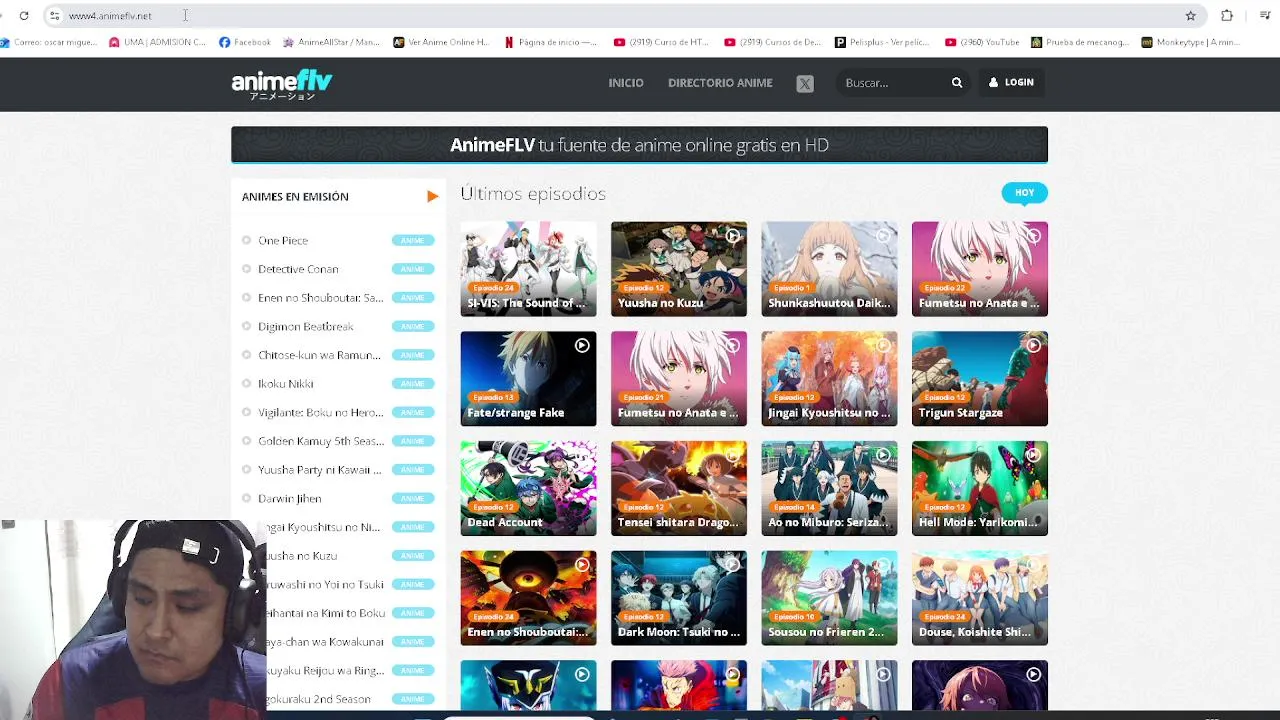This screenshot has width=1280, height=720.
Task: Open Hell Mode: Yarikomi thumbnail
Action: [x=980, y=488]
